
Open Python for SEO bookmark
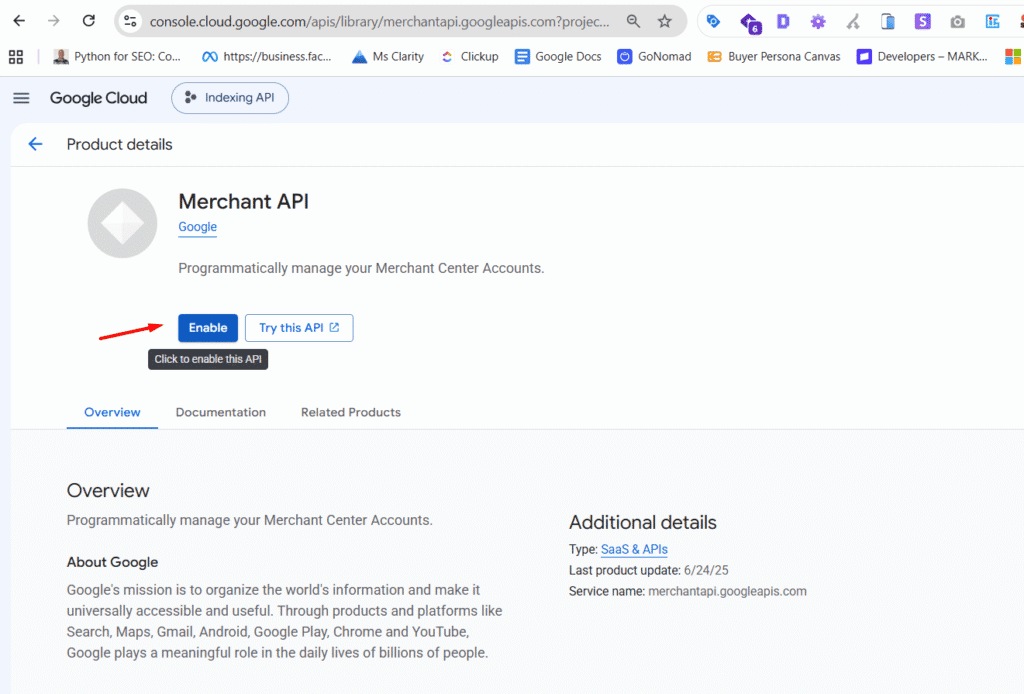tap(117, 57)
